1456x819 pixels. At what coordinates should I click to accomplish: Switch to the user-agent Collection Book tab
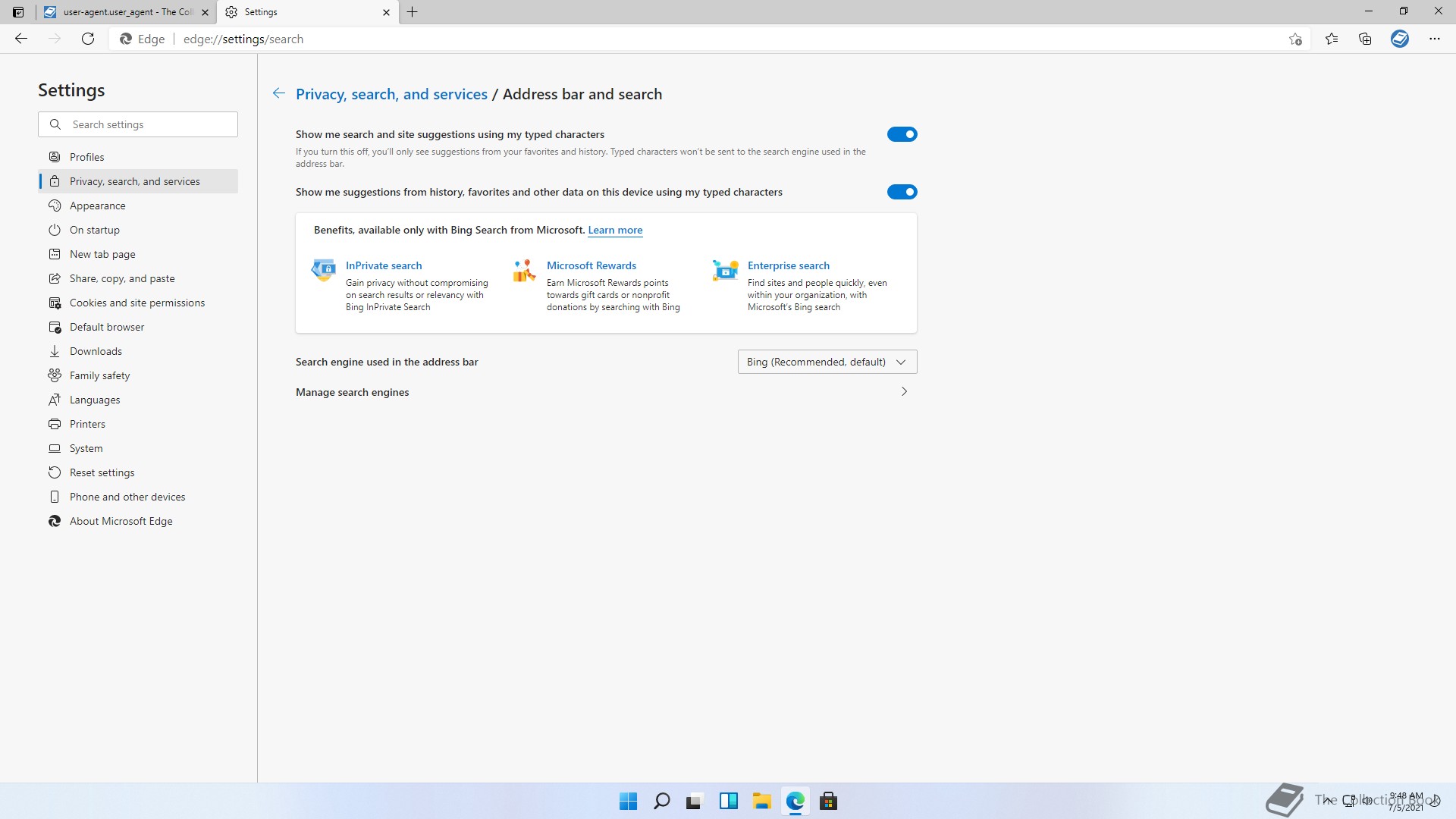coord(126,12)
